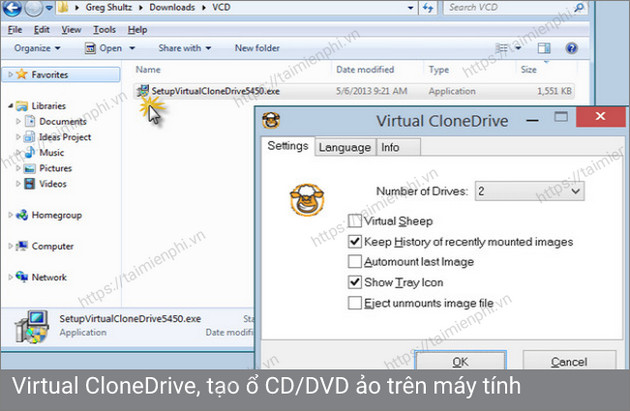Screen dimensions: 630x411
Task: Expand the Open button dropdown arrow
Action: 132,49
